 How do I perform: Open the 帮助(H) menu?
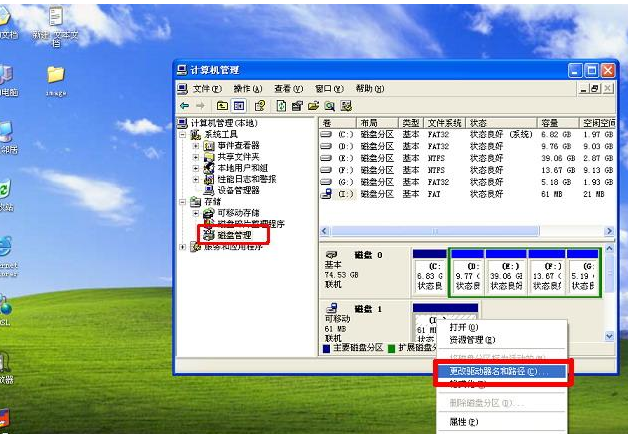(370, 88)
